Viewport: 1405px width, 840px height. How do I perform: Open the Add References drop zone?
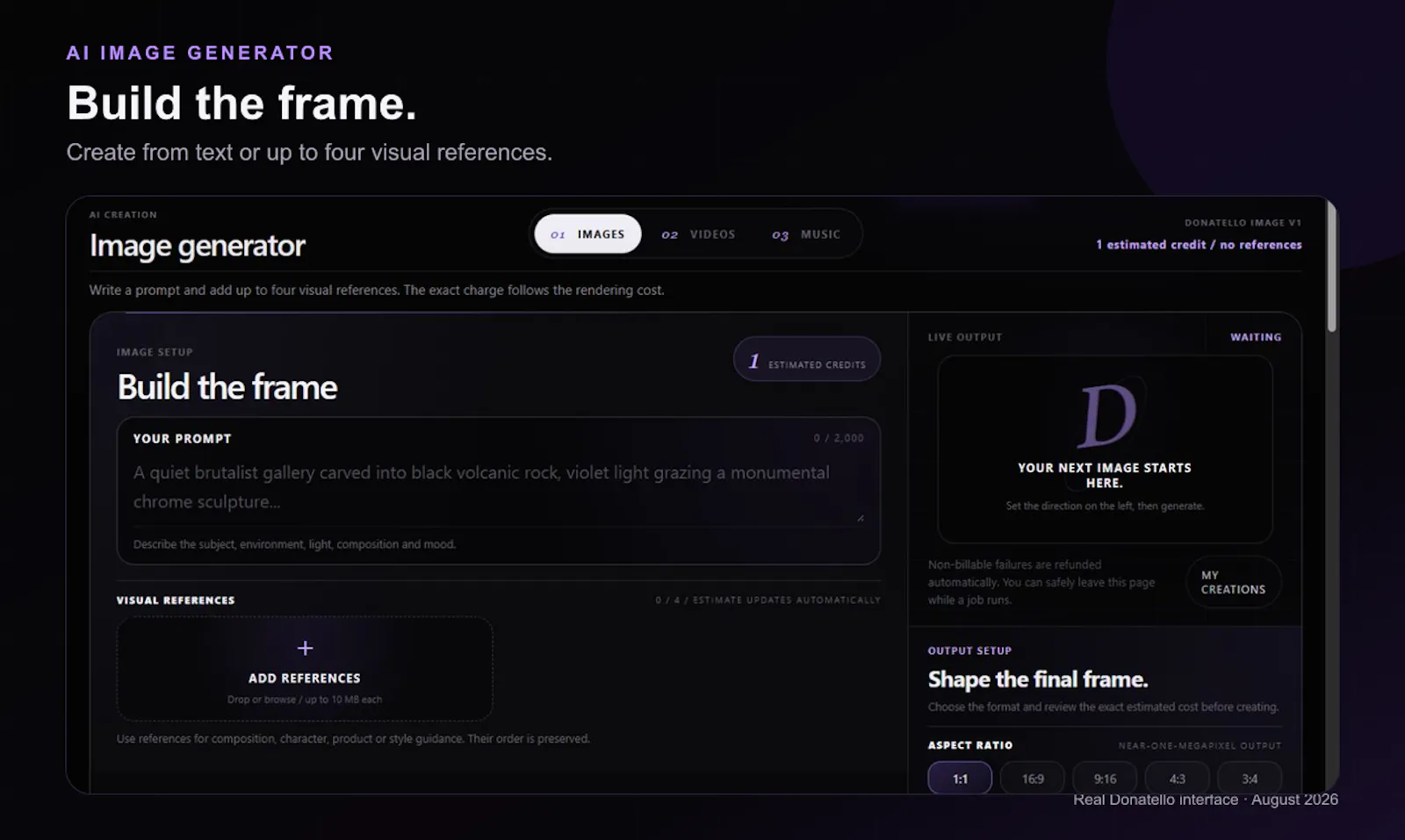305,669
